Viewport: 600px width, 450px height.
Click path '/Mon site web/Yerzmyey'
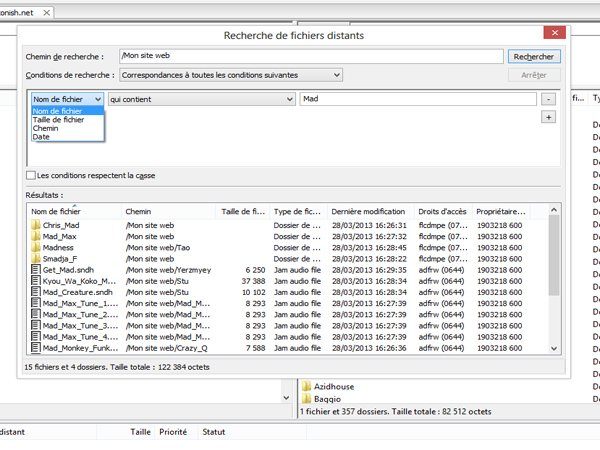(x=168, y=270)
